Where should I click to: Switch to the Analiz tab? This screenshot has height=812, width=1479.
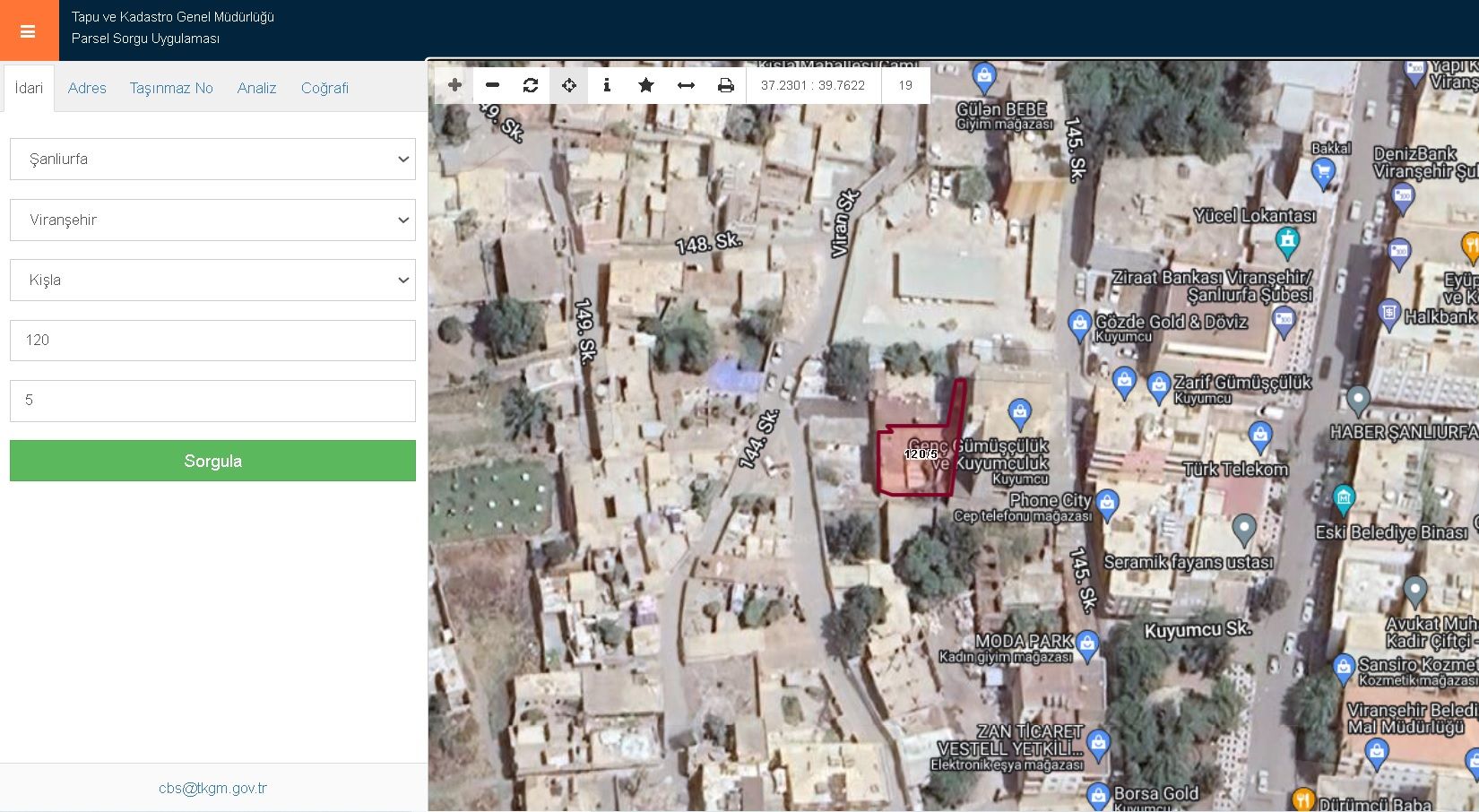point(256,88)
